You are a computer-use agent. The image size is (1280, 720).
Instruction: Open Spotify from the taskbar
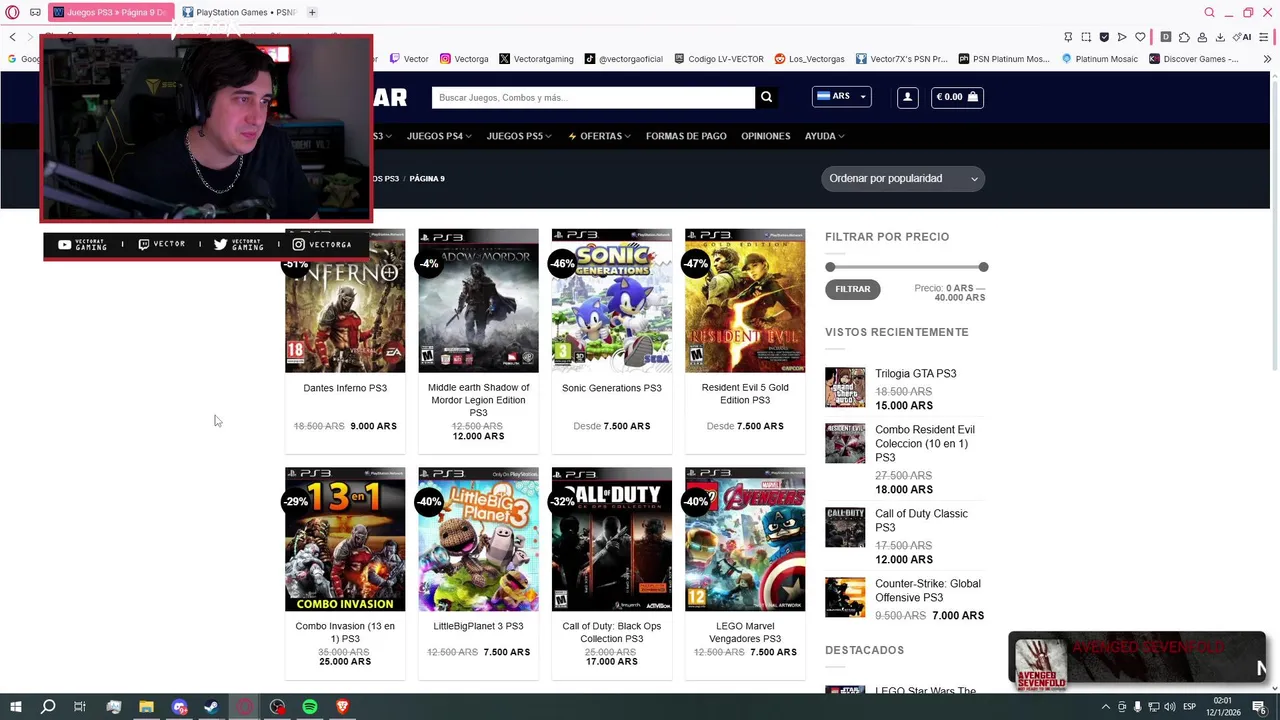click(x=310, y=707)
